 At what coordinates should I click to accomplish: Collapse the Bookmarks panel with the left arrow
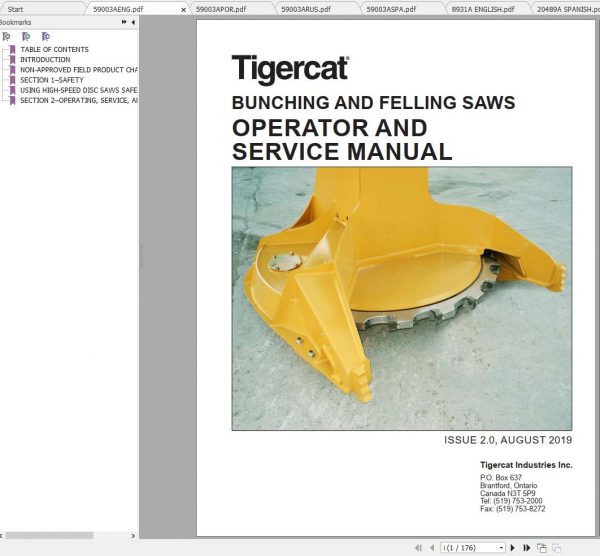click(133, 22)
